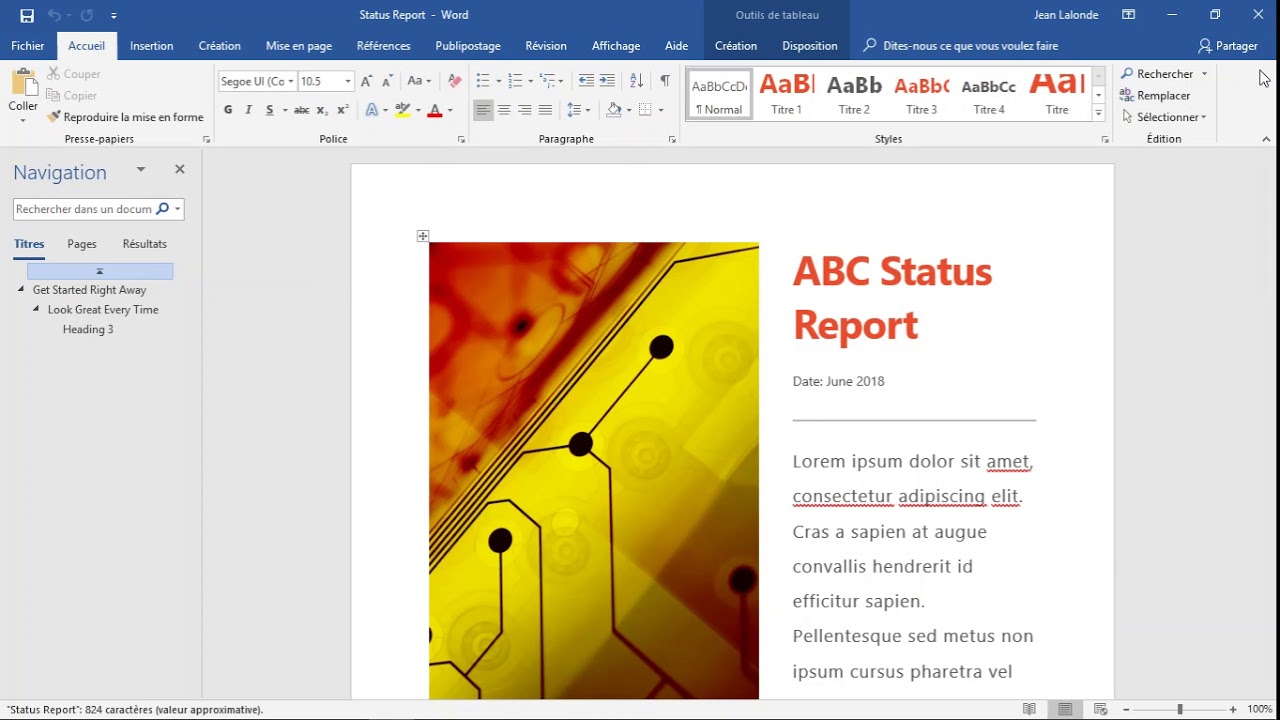The width and height of the screenshot is (1280, 720).
Task: Apply the red font color
Action: (434, 110)
